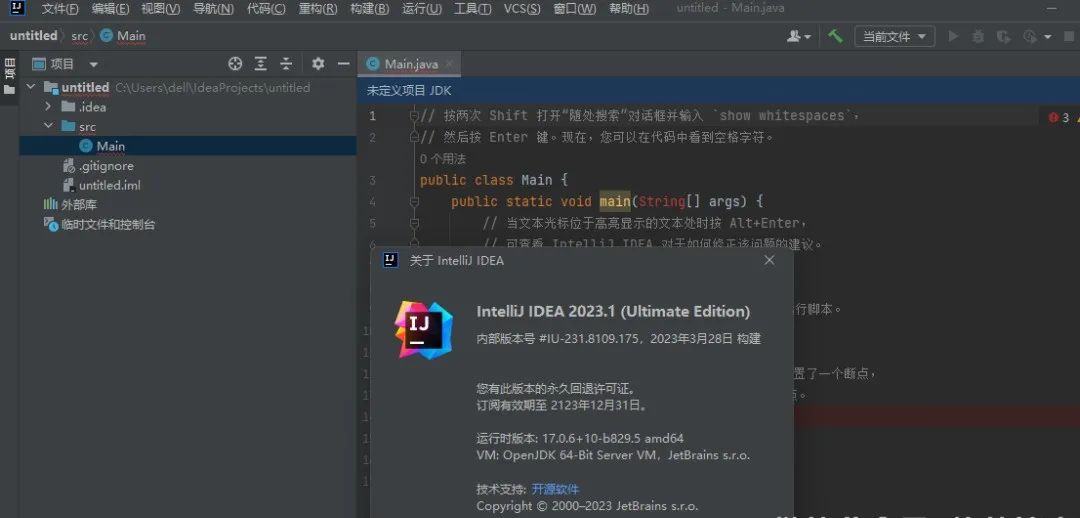
Task: Open the project panel gear settings
Action: (318, 64)
